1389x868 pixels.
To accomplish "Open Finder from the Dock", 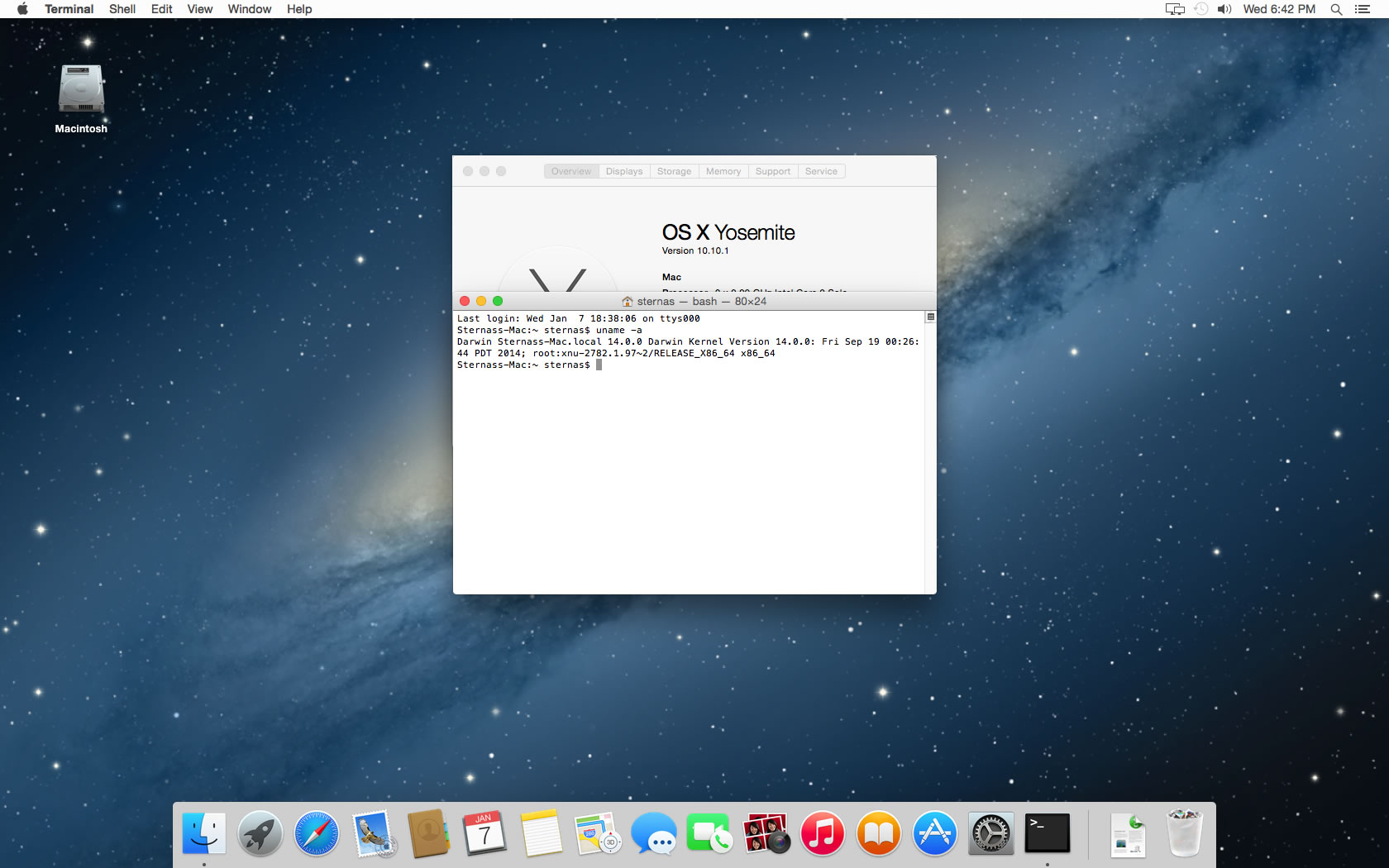I will tap(203, 833).
